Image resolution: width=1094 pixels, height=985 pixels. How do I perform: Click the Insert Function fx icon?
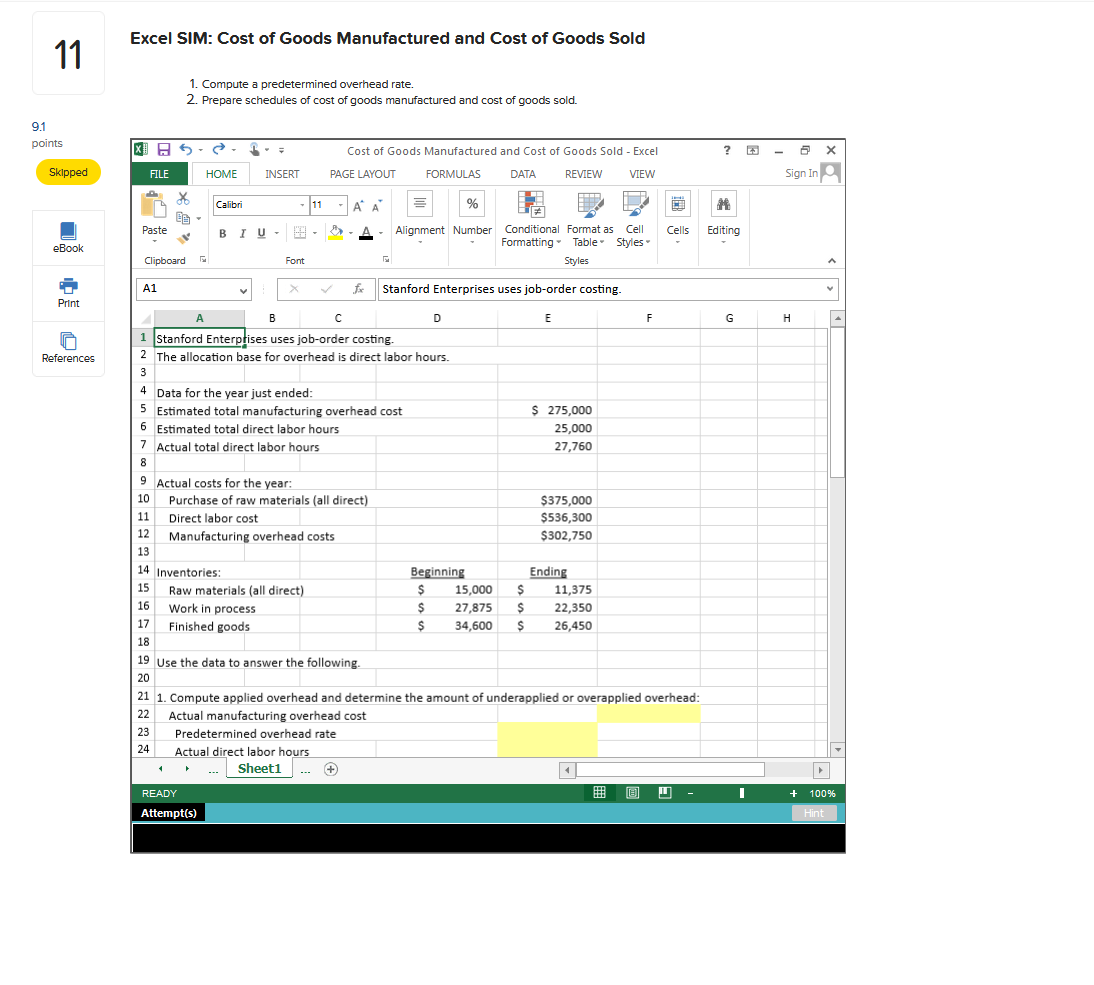358,289
